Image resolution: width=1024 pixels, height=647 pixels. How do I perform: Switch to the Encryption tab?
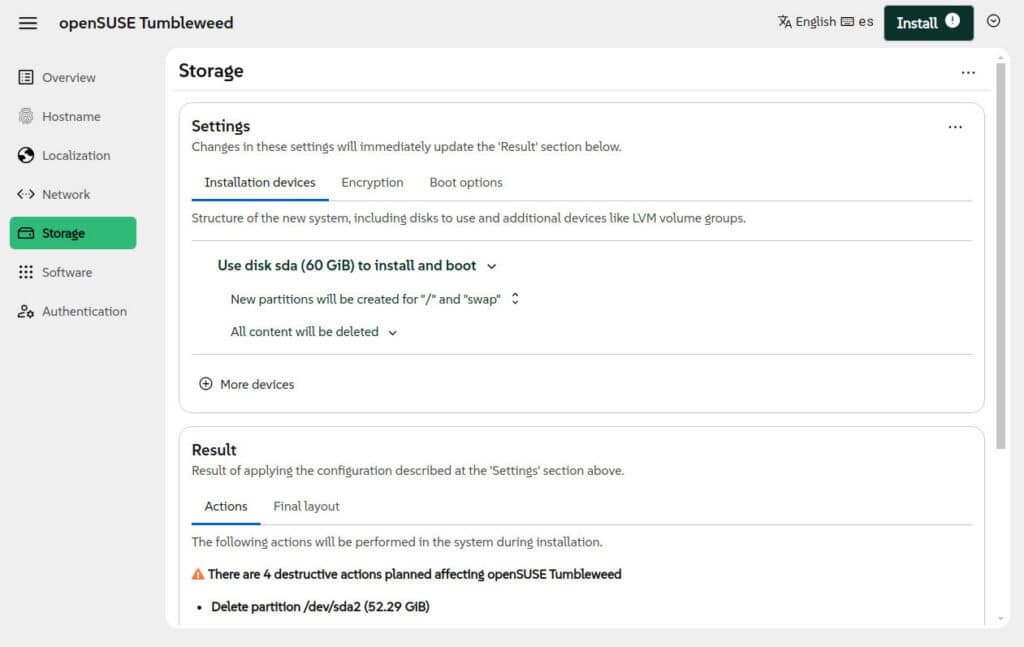372,183
